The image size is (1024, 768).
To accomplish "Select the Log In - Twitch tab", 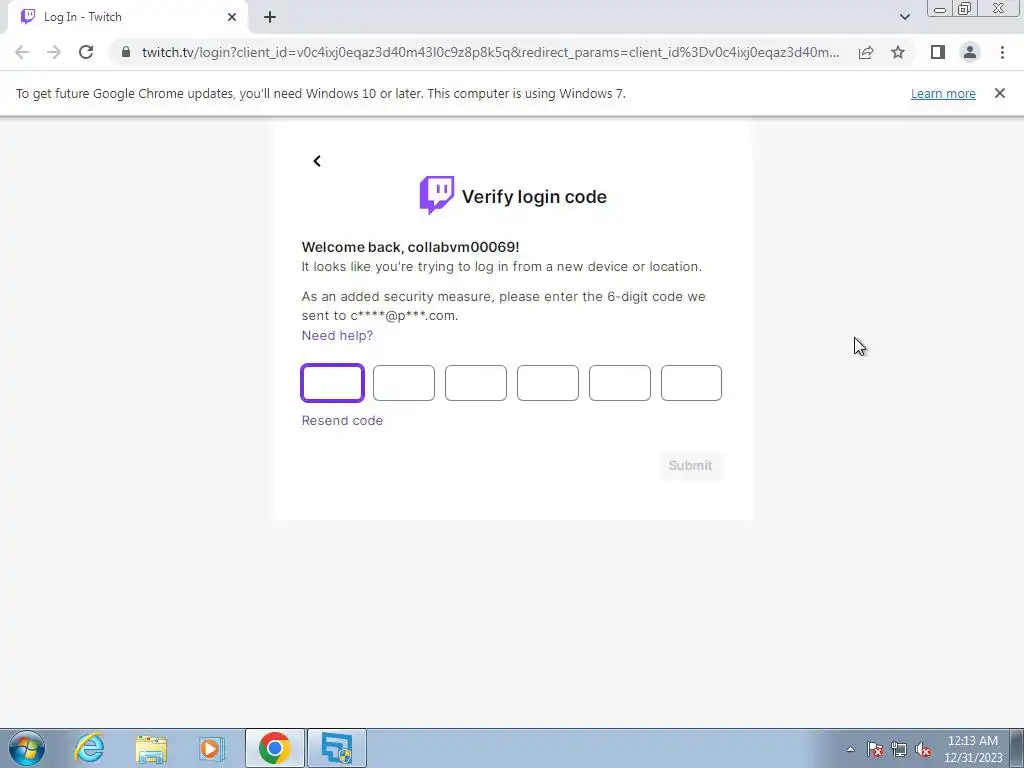I will [127, 17].
